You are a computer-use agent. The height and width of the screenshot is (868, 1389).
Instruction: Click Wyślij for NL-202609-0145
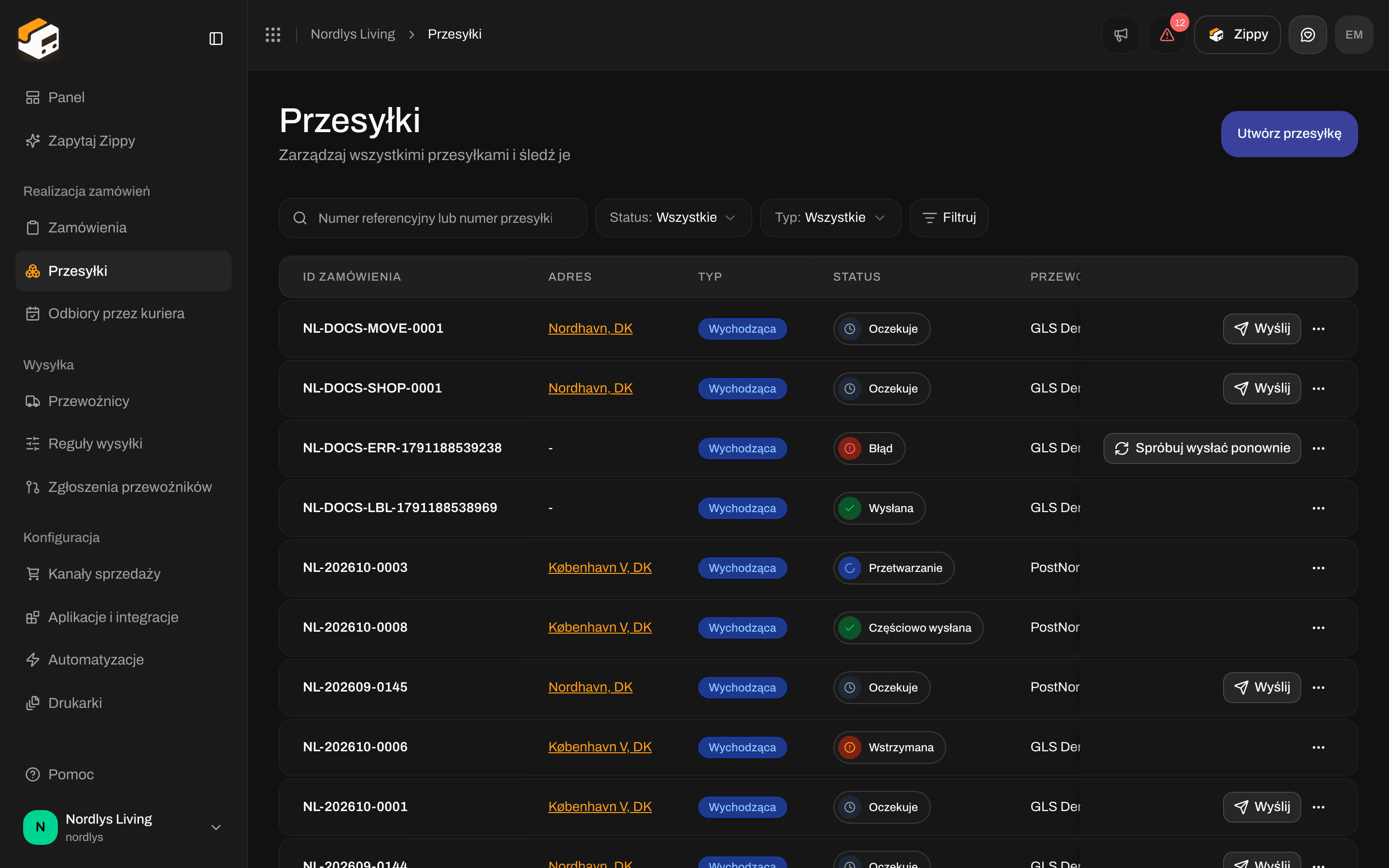point(1262,687)
